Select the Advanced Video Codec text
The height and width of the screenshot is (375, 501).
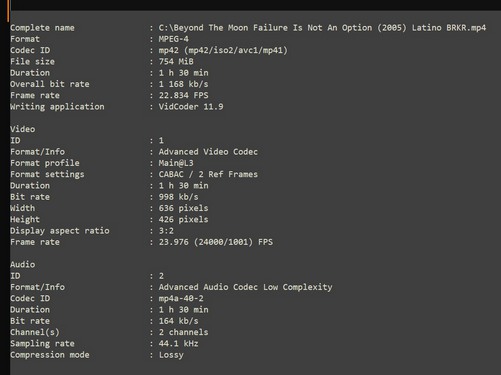click(x=208, y=152)
